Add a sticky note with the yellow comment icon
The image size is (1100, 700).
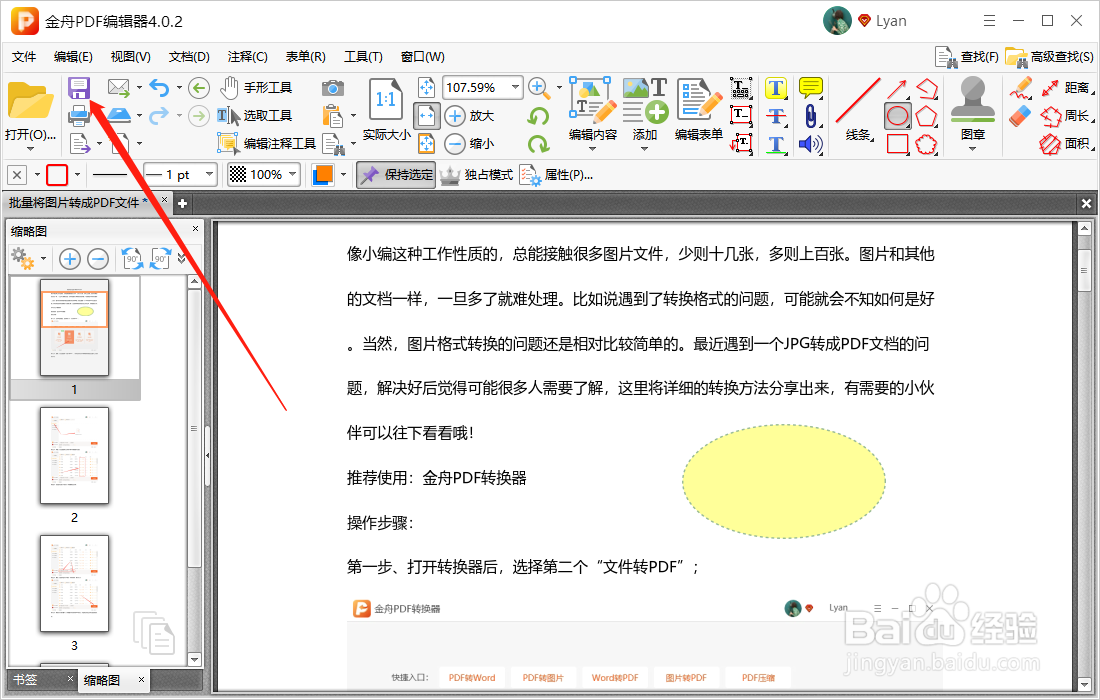pyautogui.click(x=811, y=88)
